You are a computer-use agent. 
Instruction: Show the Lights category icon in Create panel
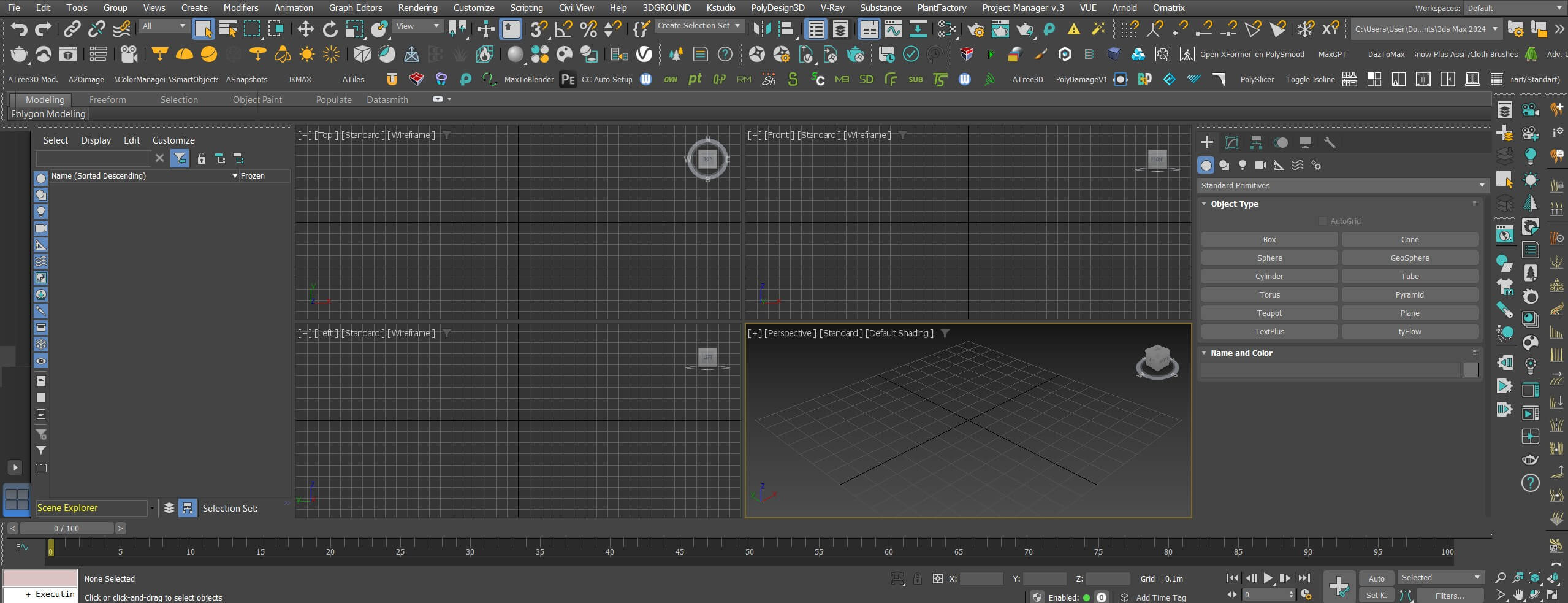coord(1243,165)
